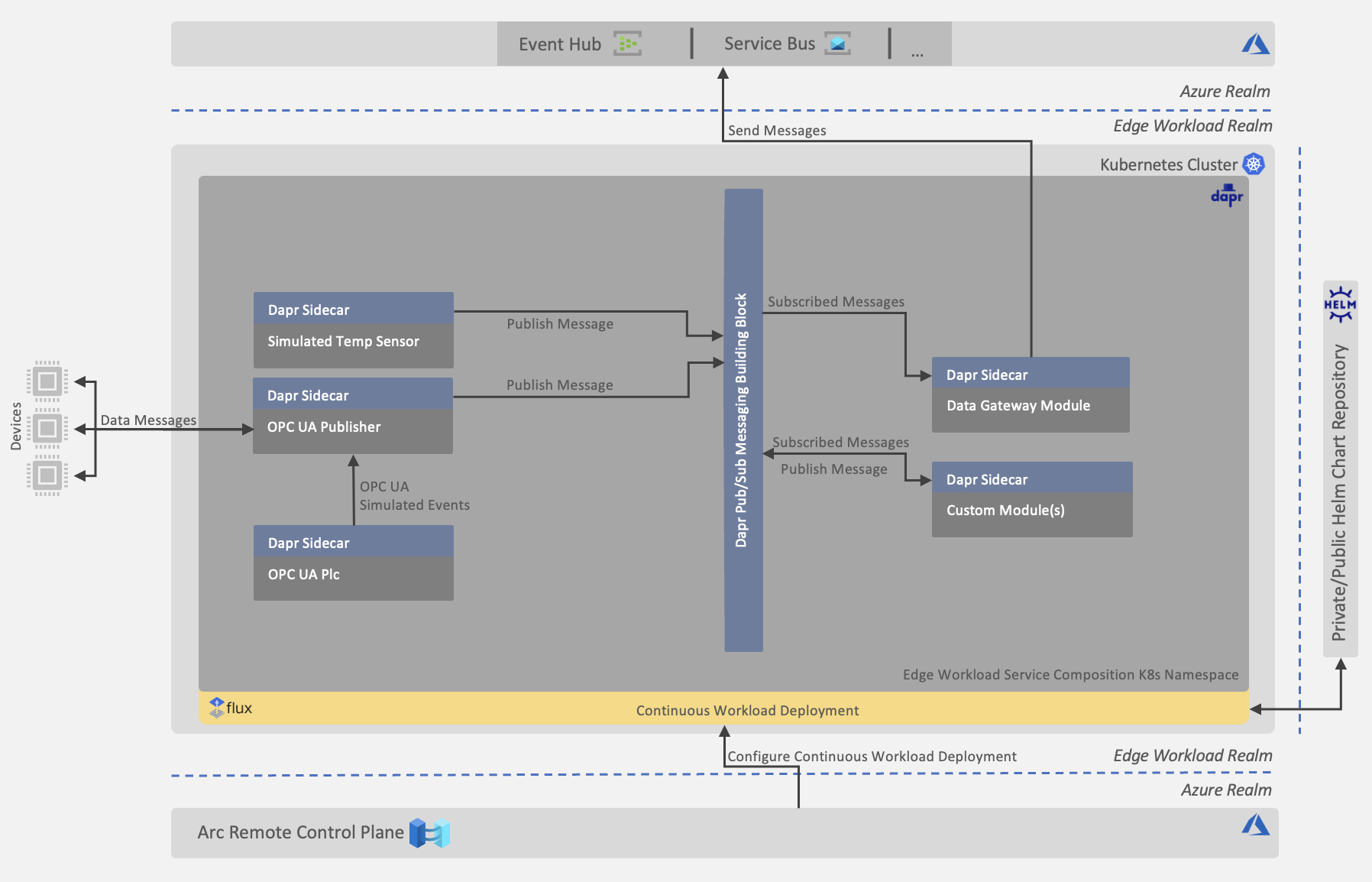Click the Azure Arc icon
The height and width of the screenshot is (882, 1372).
[430, 833]
